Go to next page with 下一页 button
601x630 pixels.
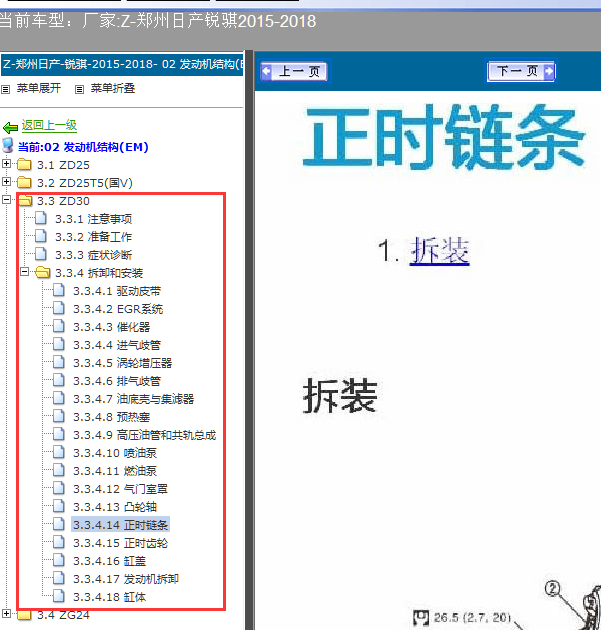(x=521, y=72)
